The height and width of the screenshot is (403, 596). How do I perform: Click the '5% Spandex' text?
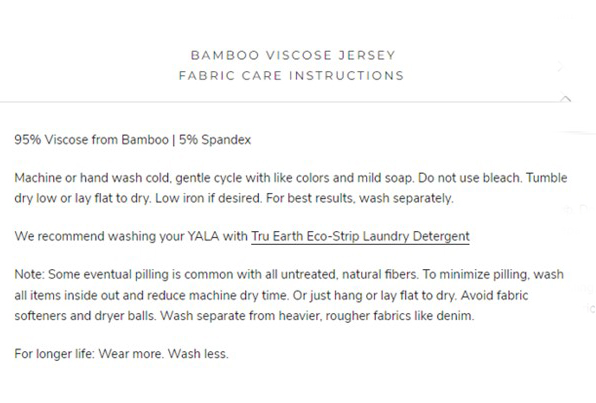pyautogui.click(x=215, y=140)
